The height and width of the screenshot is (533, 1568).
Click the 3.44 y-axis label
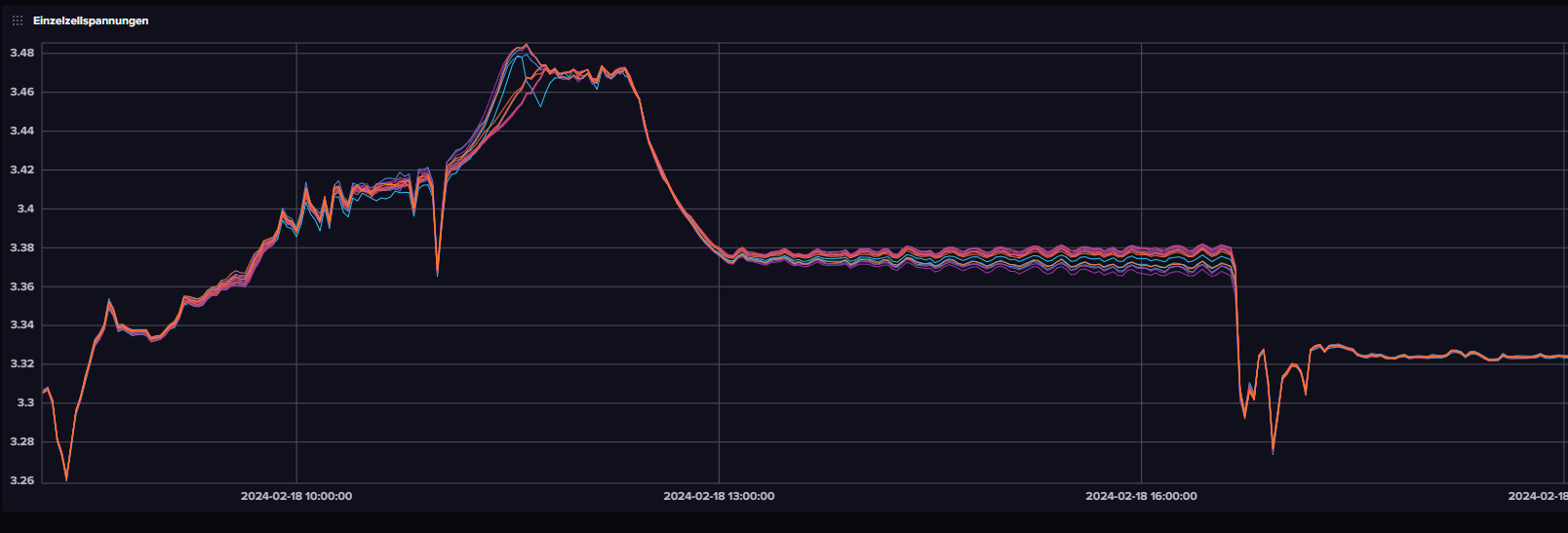click(x=21, y=131)
